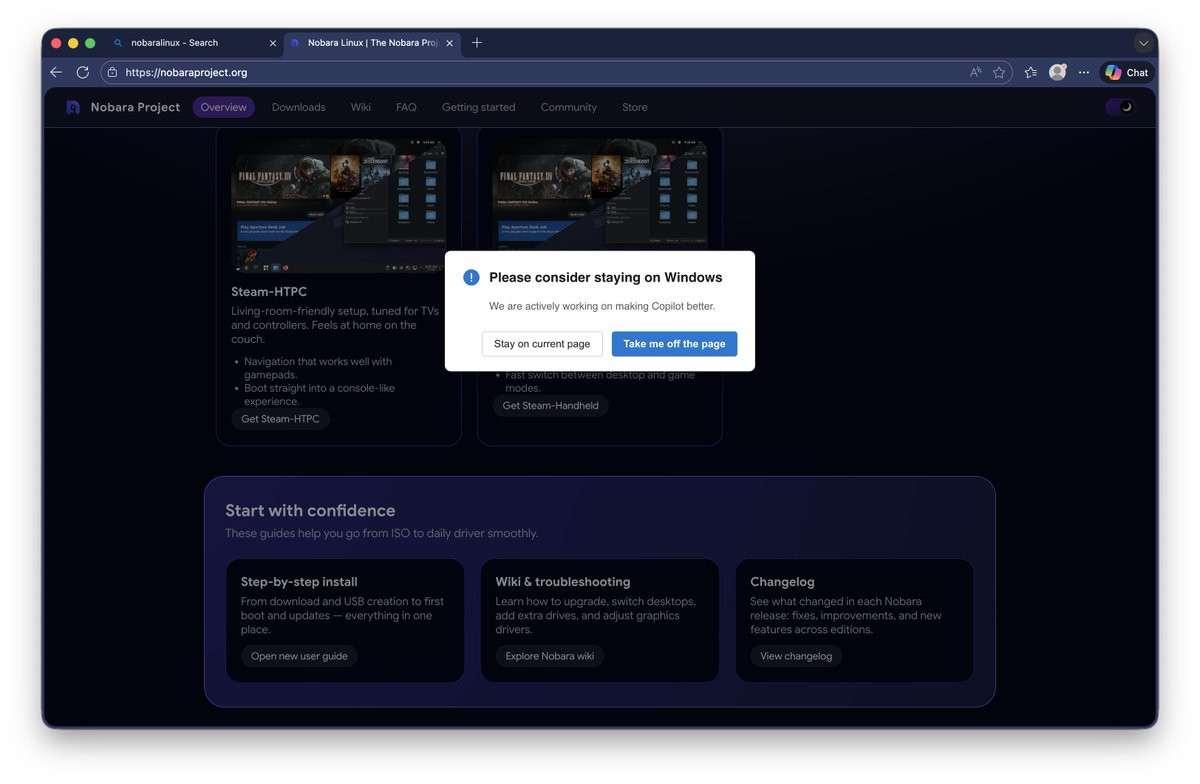Click Get Steam-HTPC button
1200x784 pixels.
tap(281, 419)
